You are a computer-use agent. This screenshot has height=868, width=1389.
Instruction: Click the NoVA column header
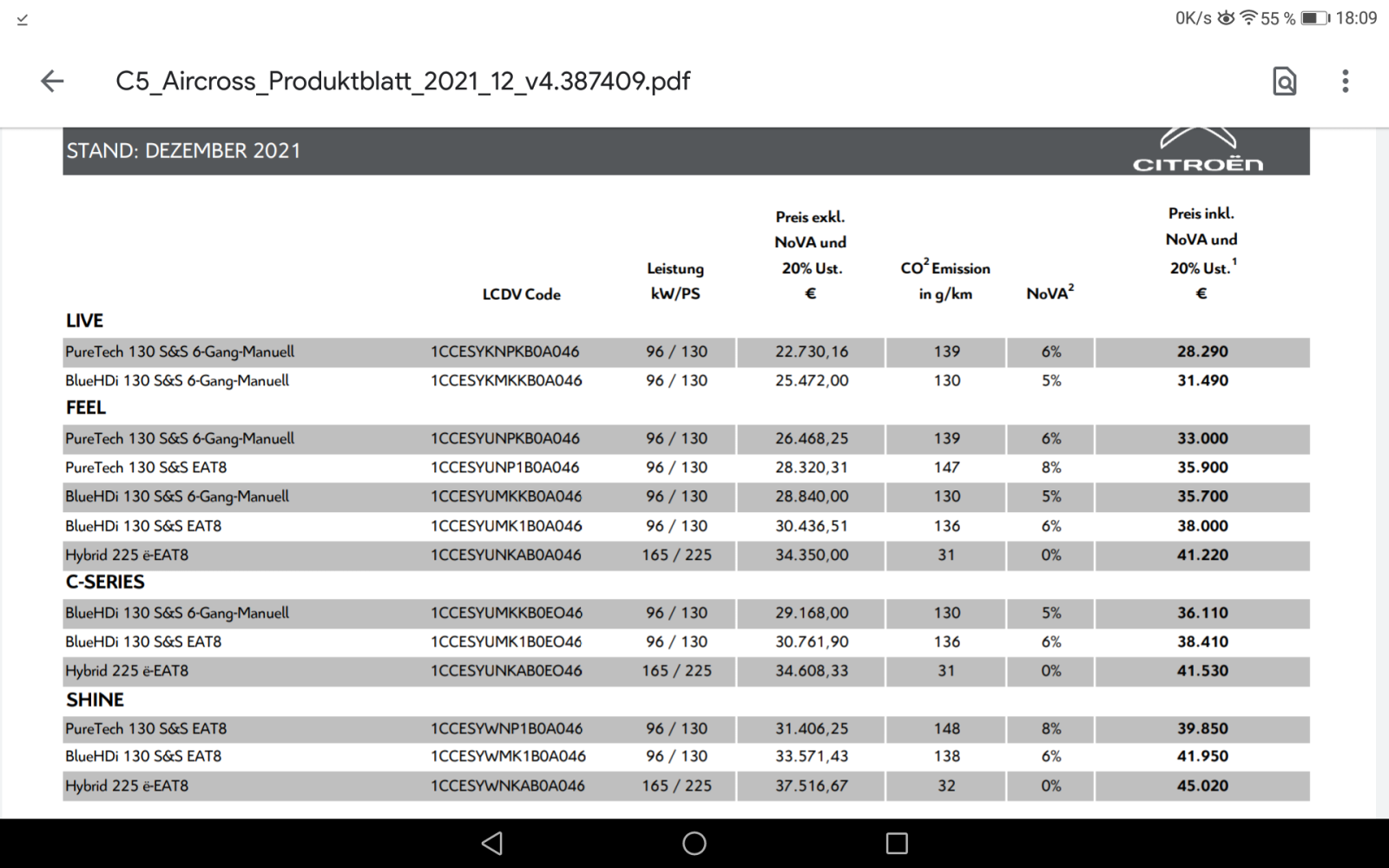(x=1050, y=293)
